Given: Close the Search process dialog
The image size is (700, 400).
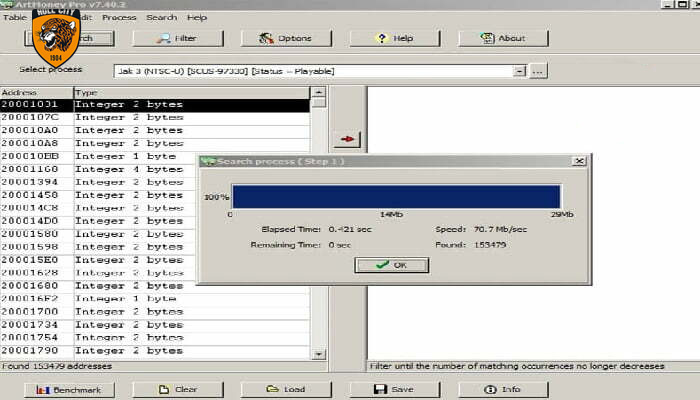Looking at the screenshot, I should point(579,161).
